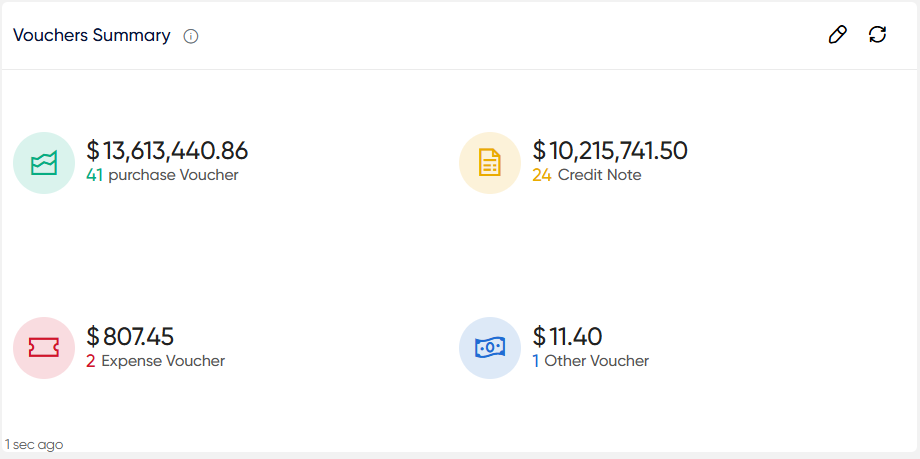This screenshot has height=459, width=920.
Task: Open the Credit Note label
Action: point(600,175)
